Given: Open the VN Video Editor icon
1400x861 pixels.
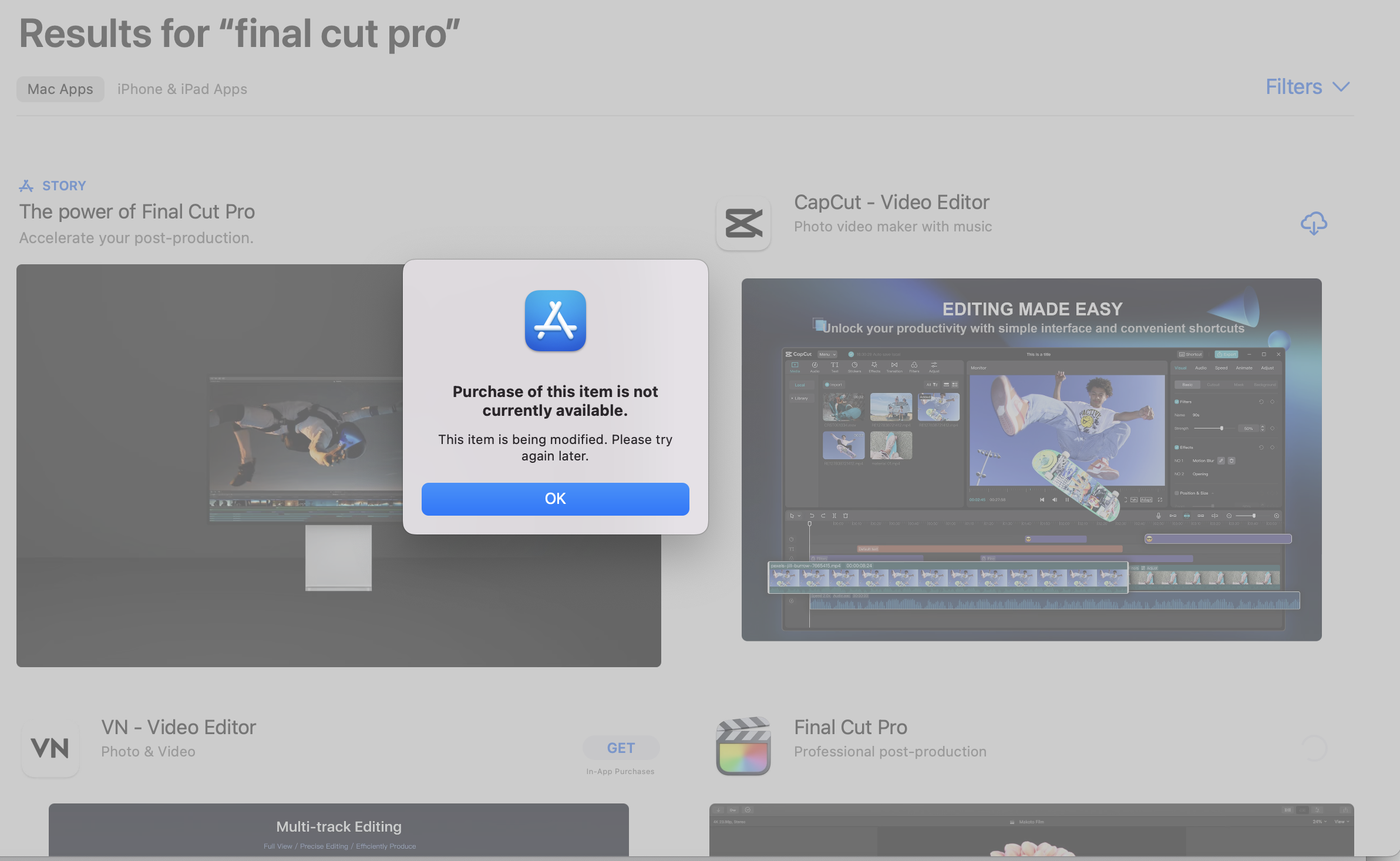Looking at the screenshot, I should 50,748.
